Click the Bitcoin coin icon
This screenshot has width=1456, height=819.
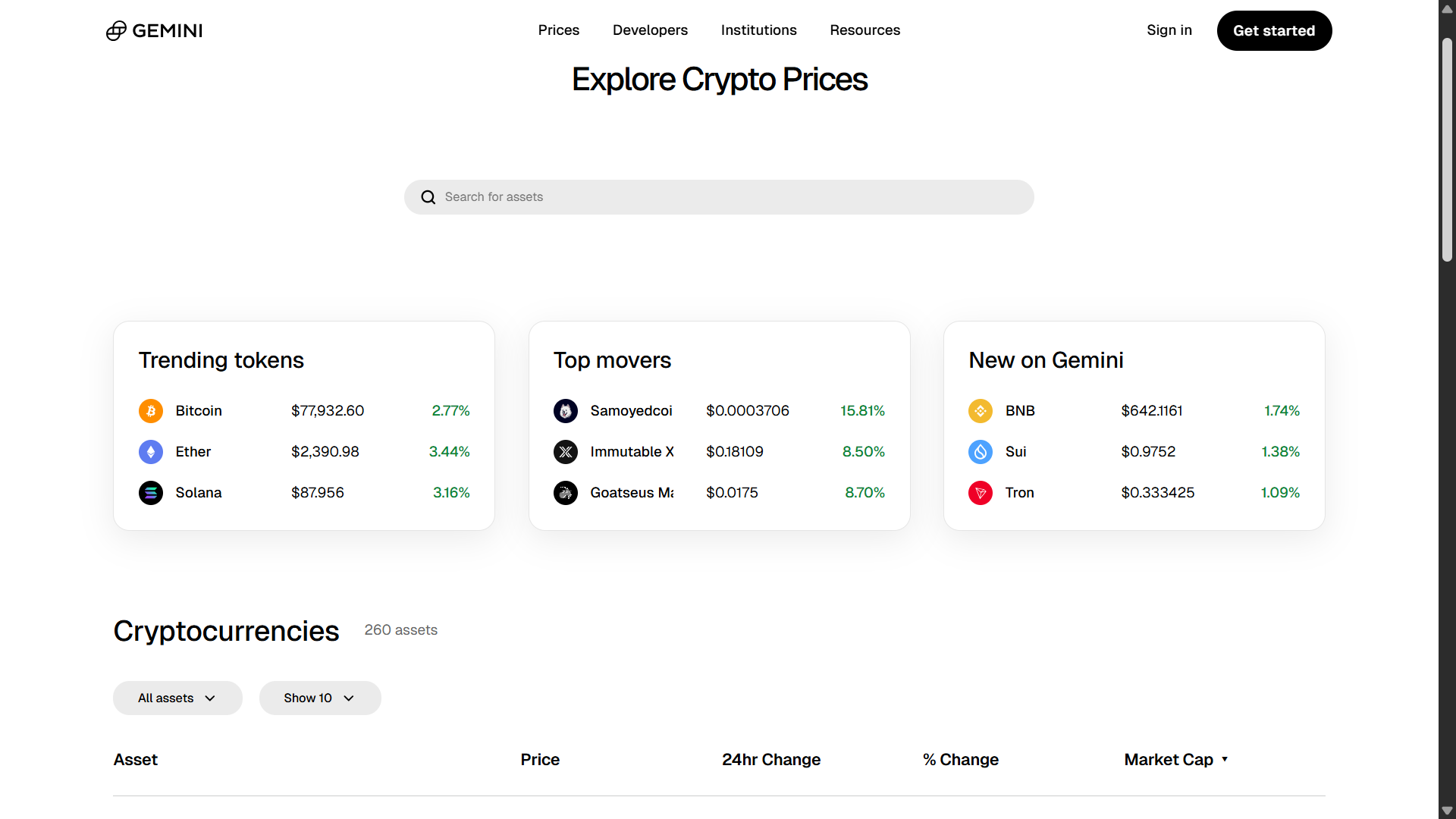click(x=150, y=410)
